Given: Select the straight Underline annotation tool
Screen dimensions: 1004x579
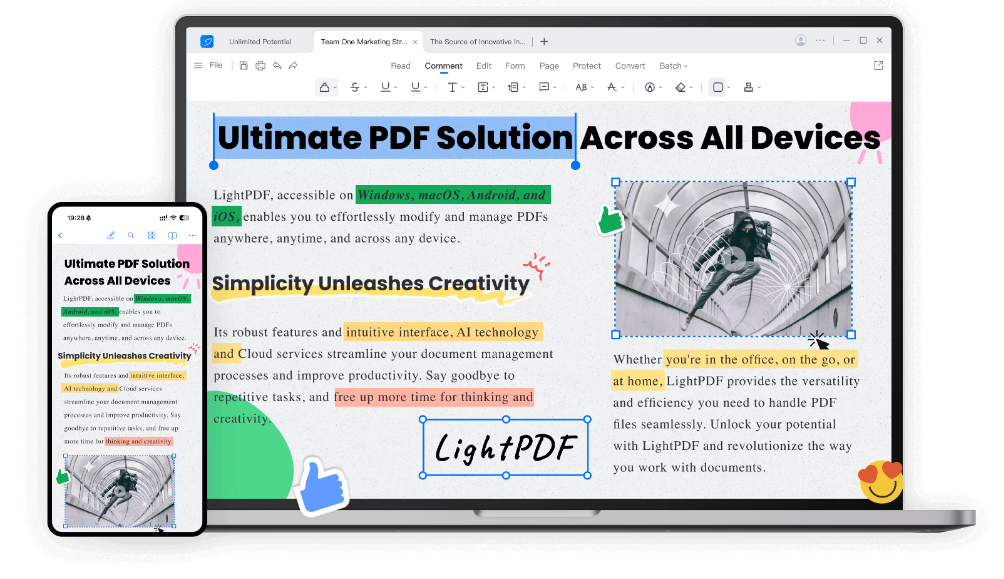Looking at the screenshot, I should point(385,87).
